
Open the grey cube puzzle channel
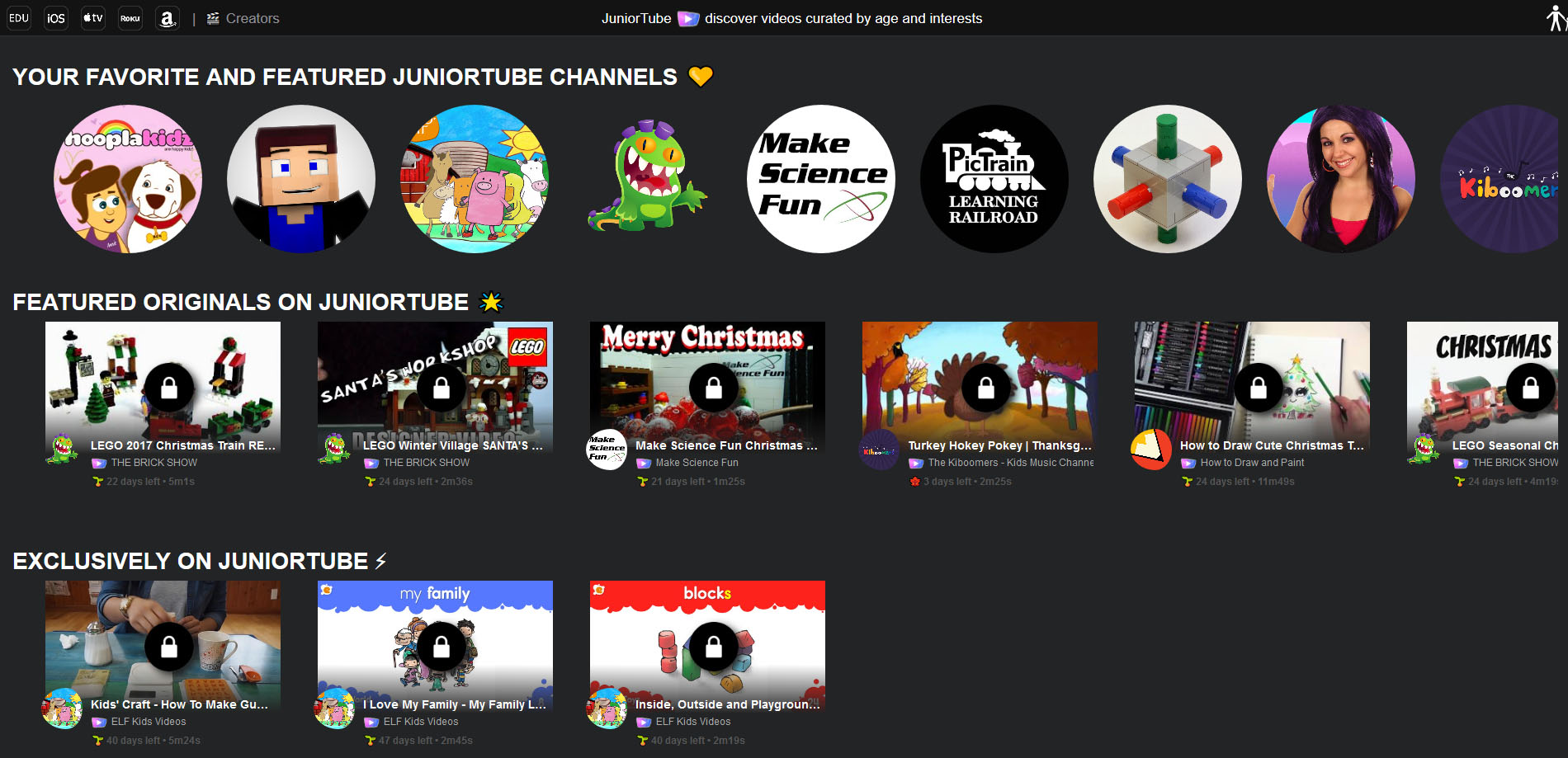point(1168,179)
